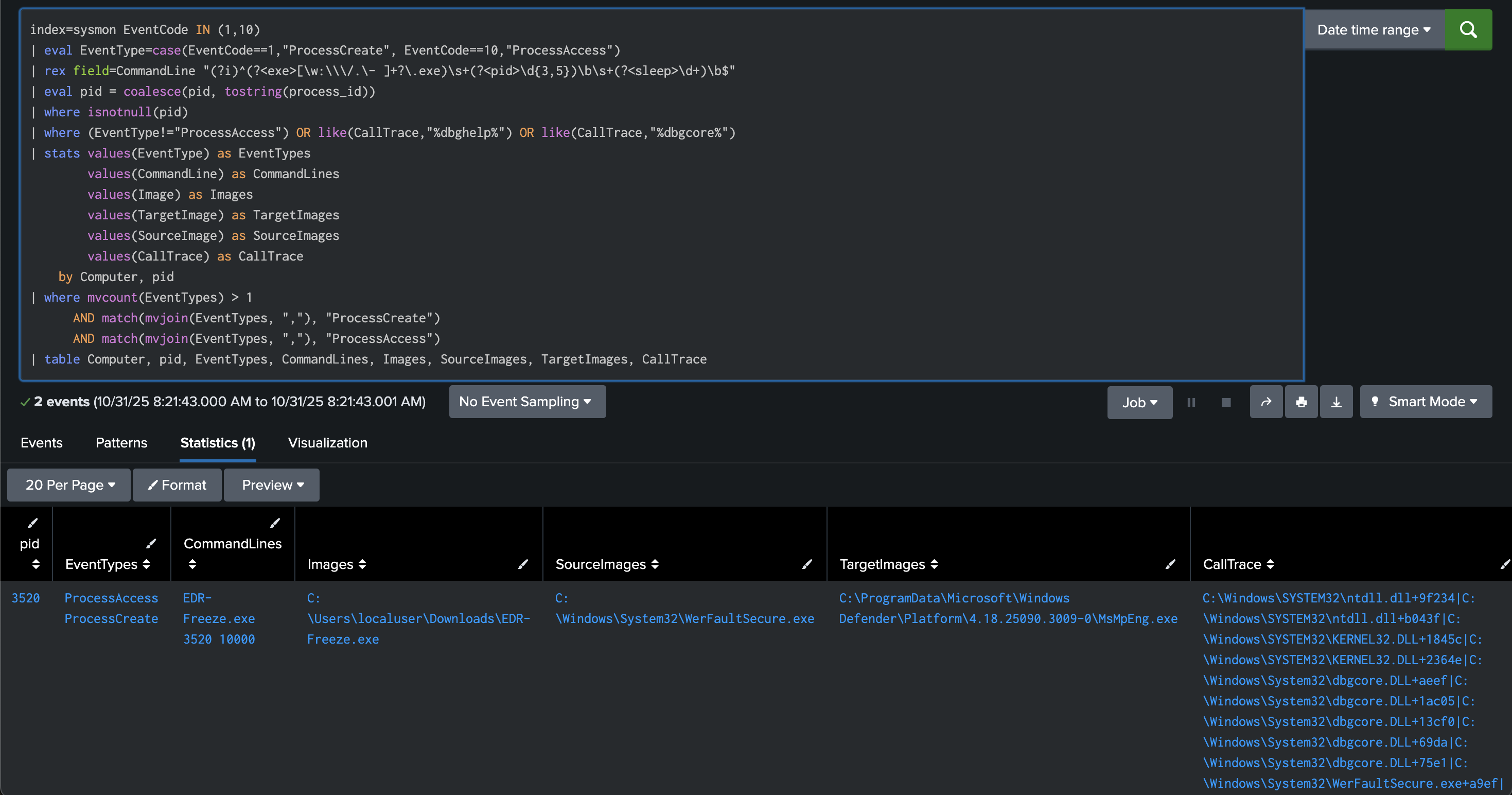Click the export download icon
Image resolution: width=1512 pixels, height=795 pixels.
[1336, 402]
